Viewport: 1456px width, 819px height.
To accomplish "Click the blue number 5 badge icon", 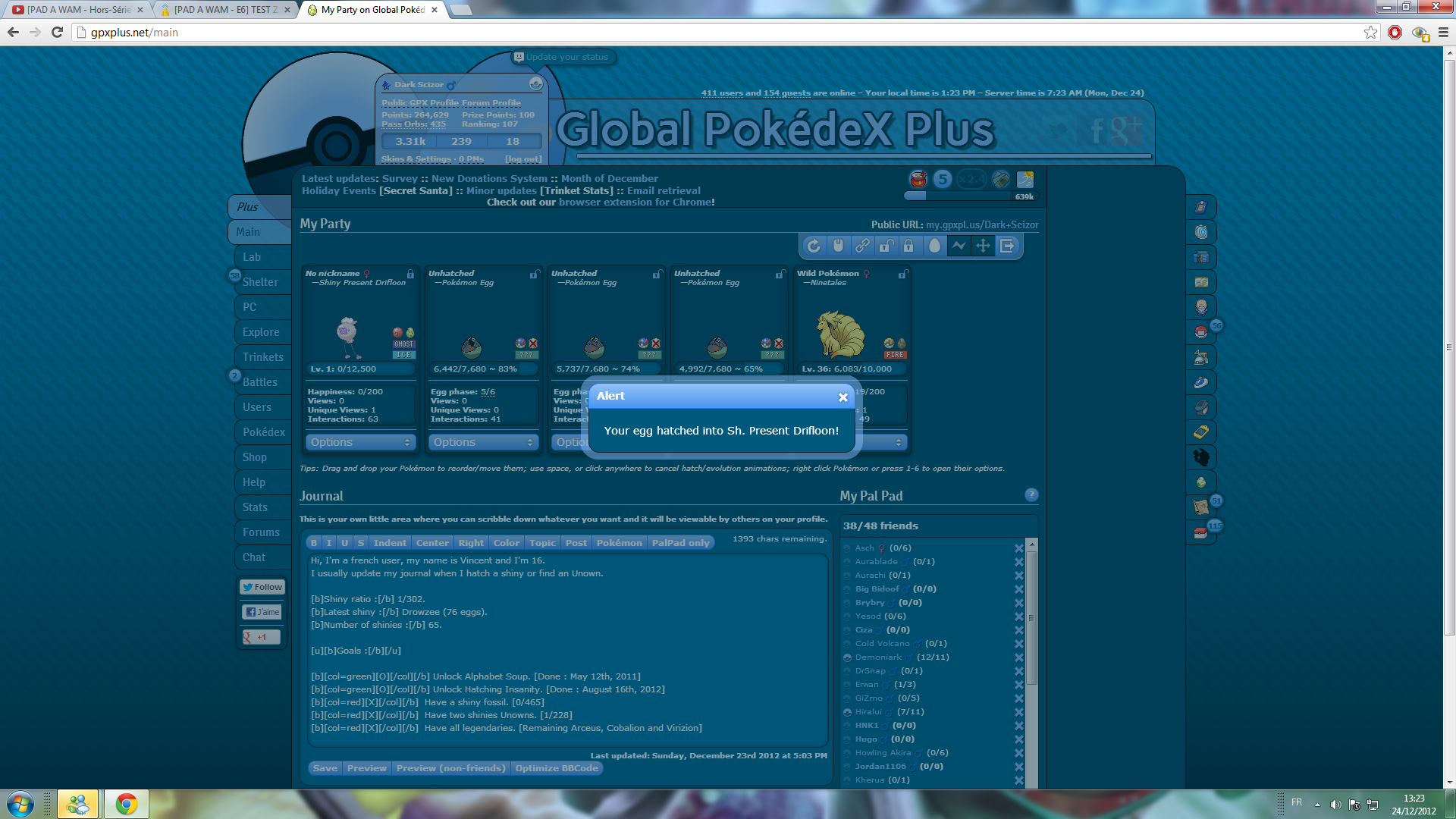I will (x=943, y=179).
